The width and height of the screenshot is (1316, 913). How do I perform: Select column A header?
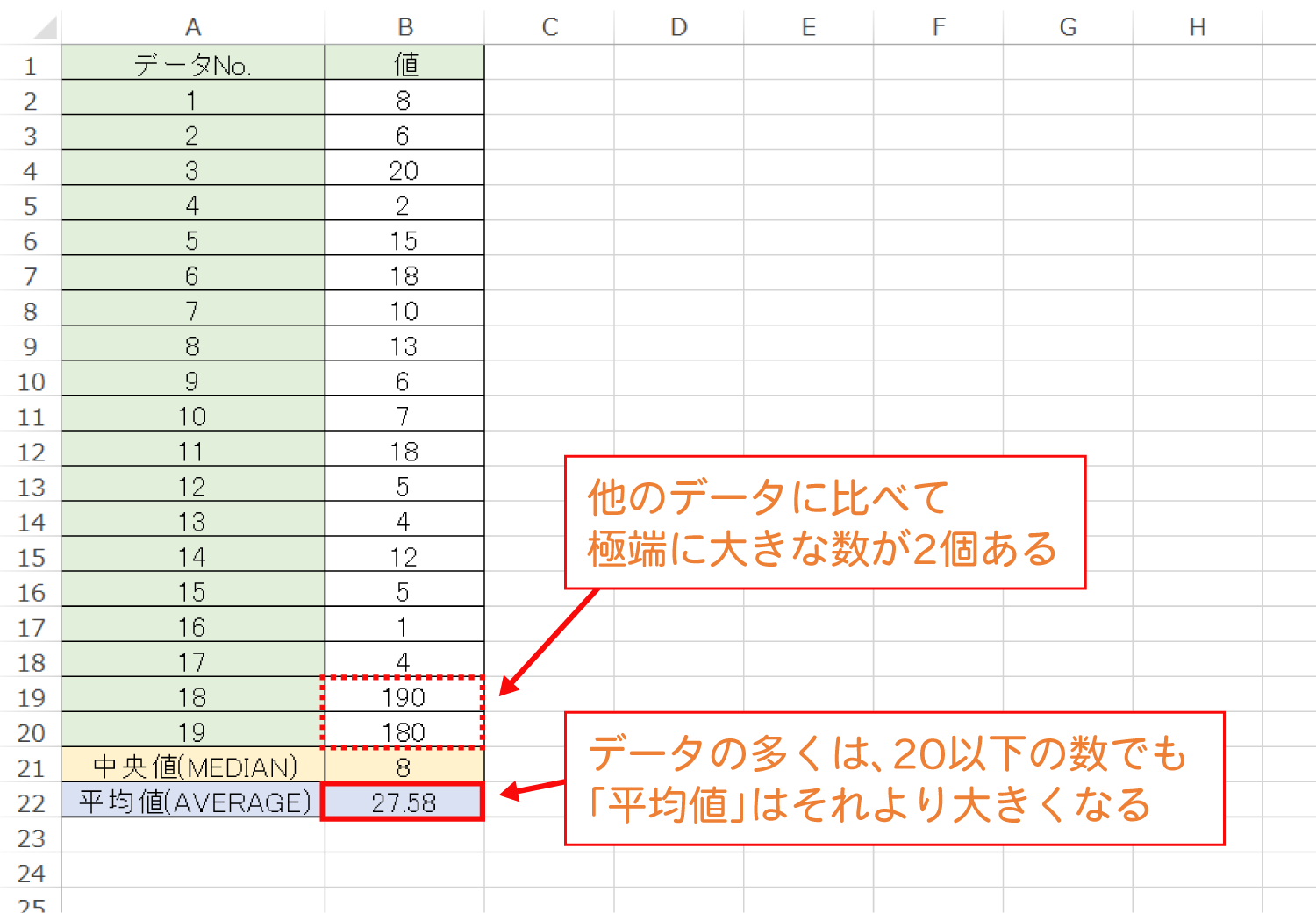(x=193, y=27)
